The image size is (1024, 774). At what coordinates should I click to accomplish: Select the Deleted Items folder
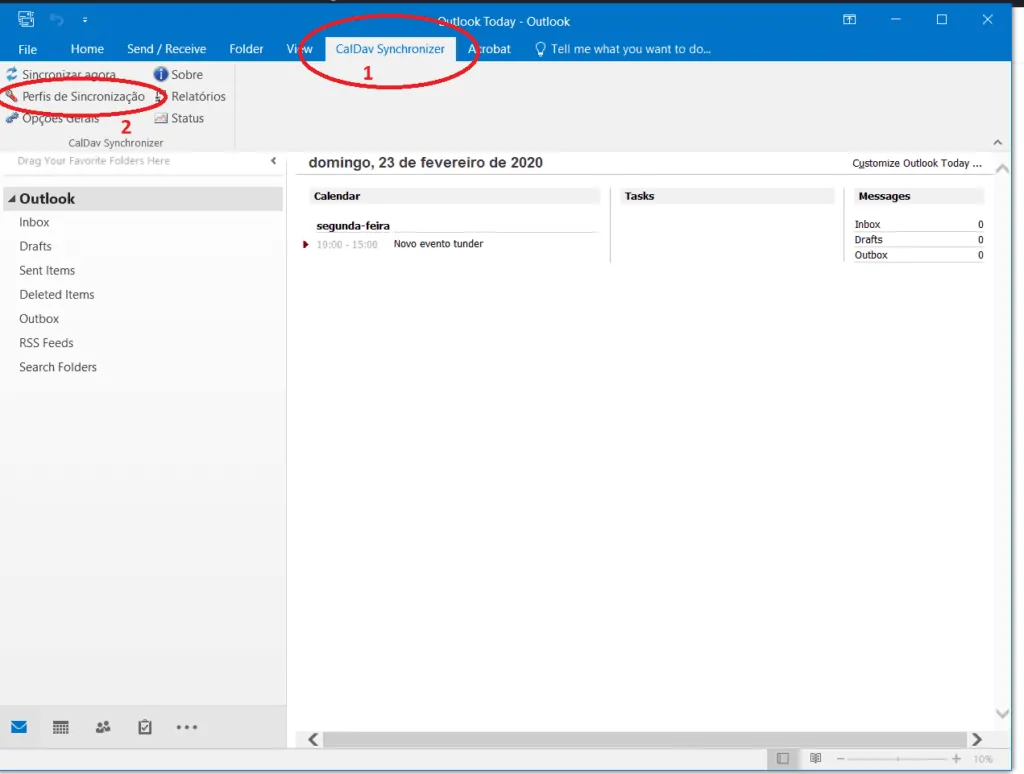pyautogui.click(x=57, y=295)
